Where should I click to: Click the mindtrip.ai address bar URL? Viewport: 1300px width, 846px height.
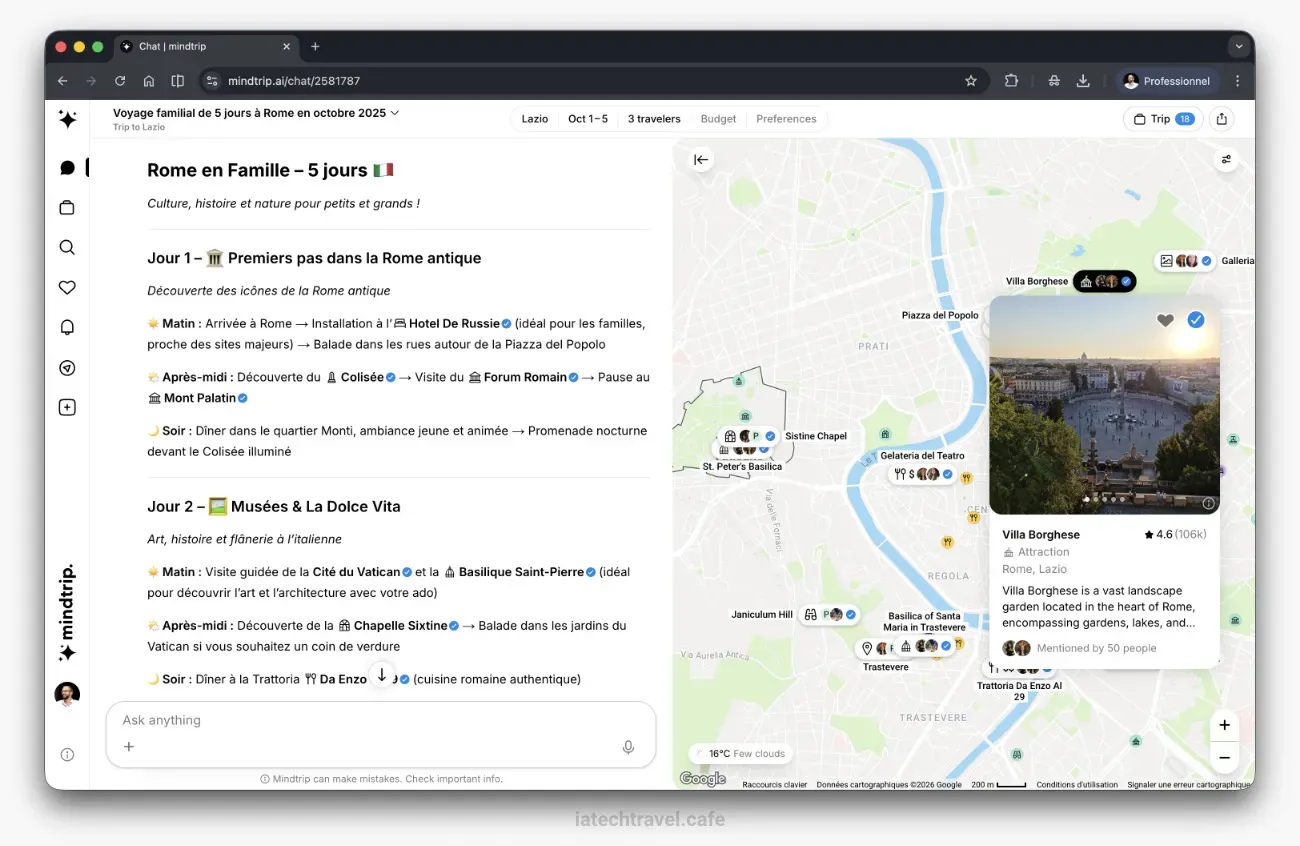coord(294,81)
